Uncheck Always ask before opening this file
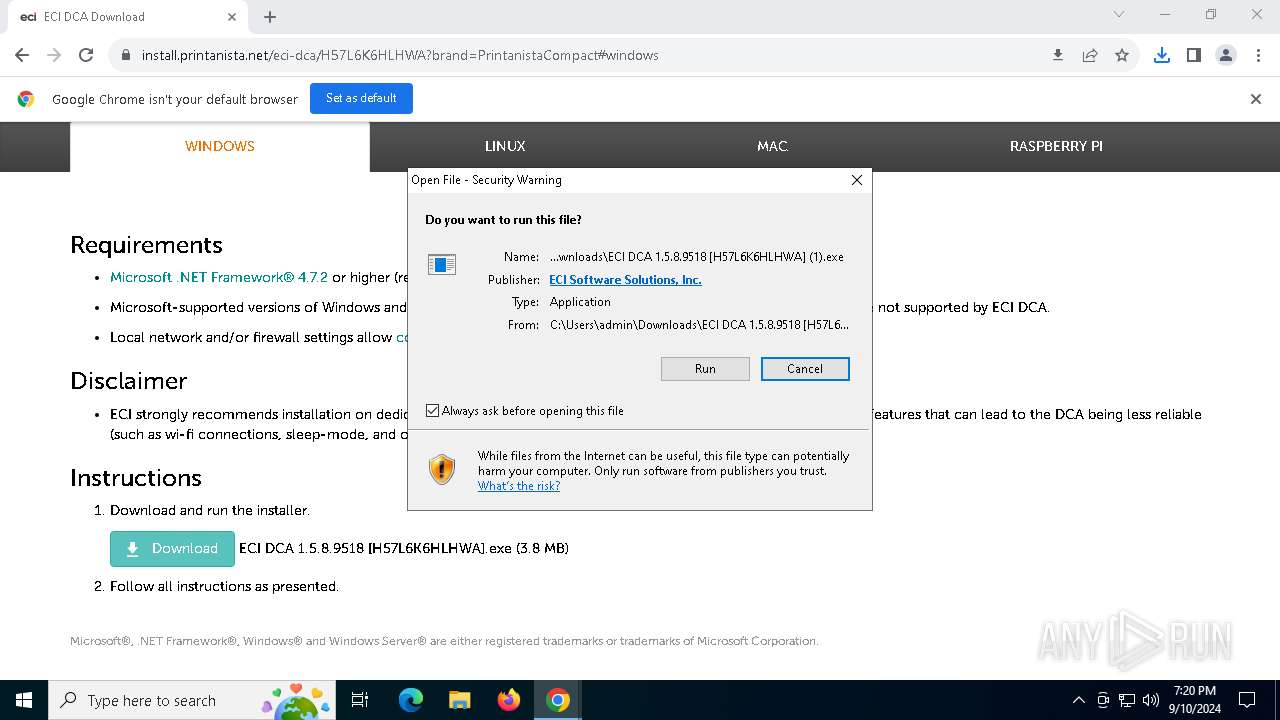 [x=433, y=411]
